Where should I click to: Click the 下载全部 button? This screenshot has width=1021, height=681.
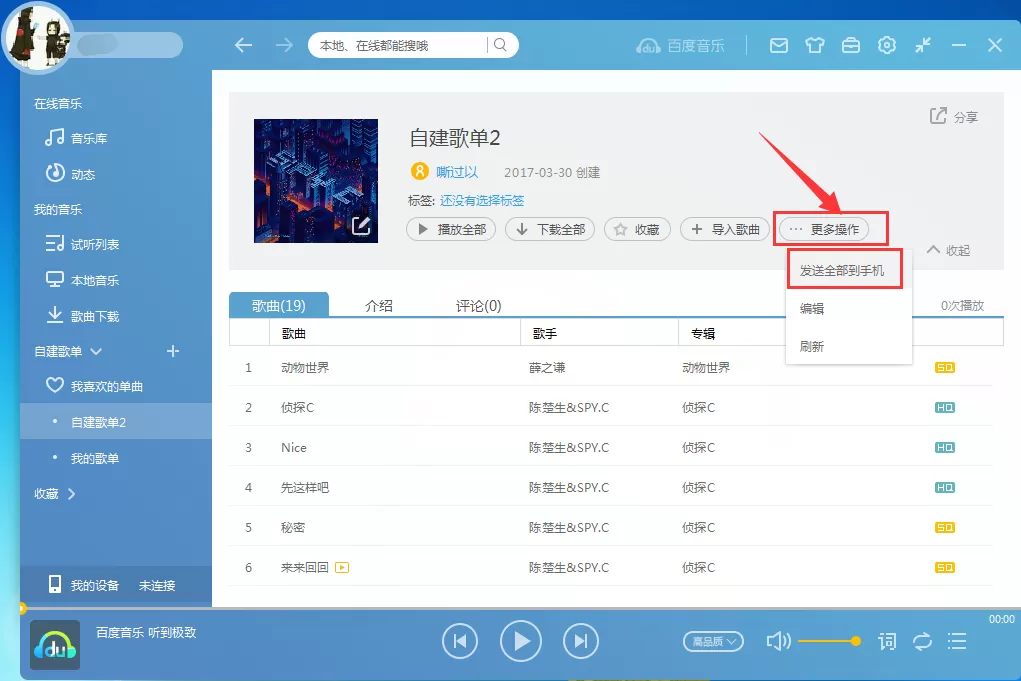pyautogui.click(x=550, y=229)
